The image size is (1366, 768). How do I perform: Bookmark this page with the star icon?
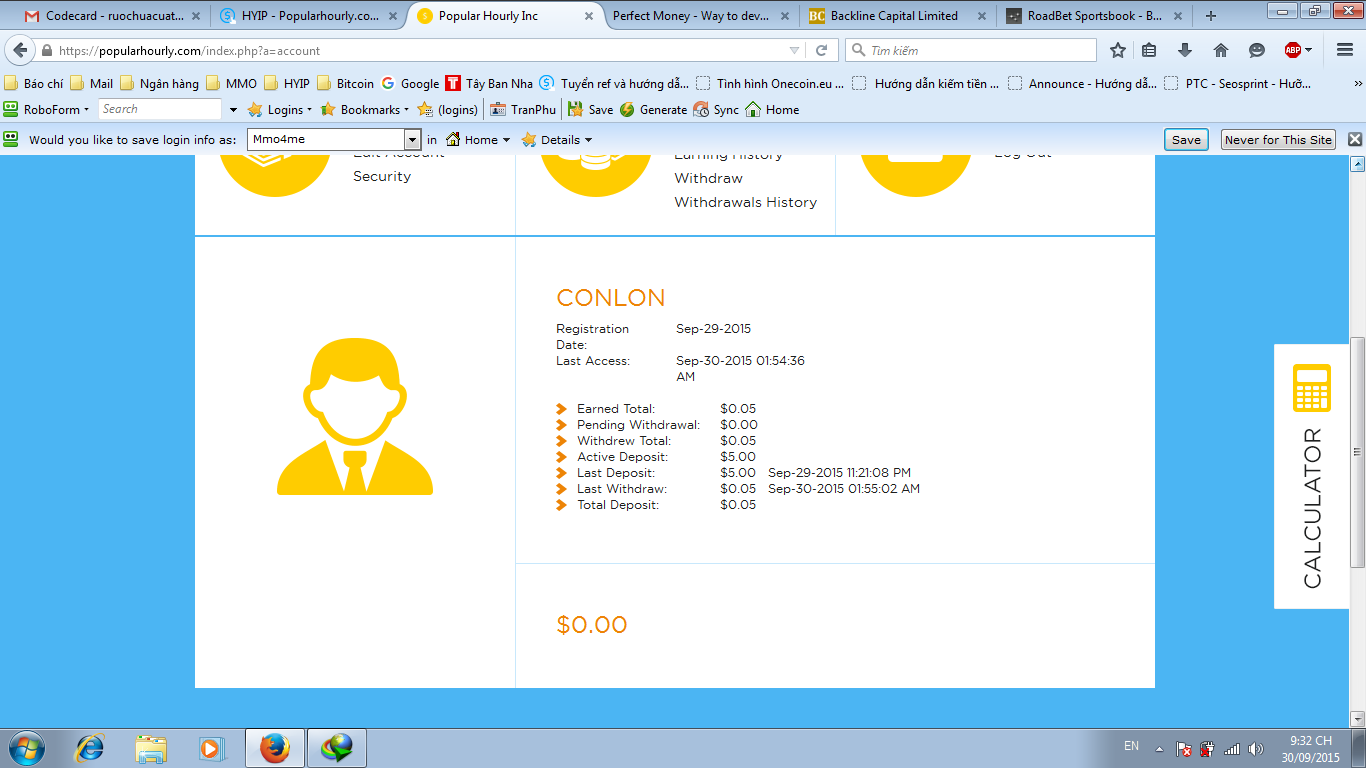pos(1118,50)
